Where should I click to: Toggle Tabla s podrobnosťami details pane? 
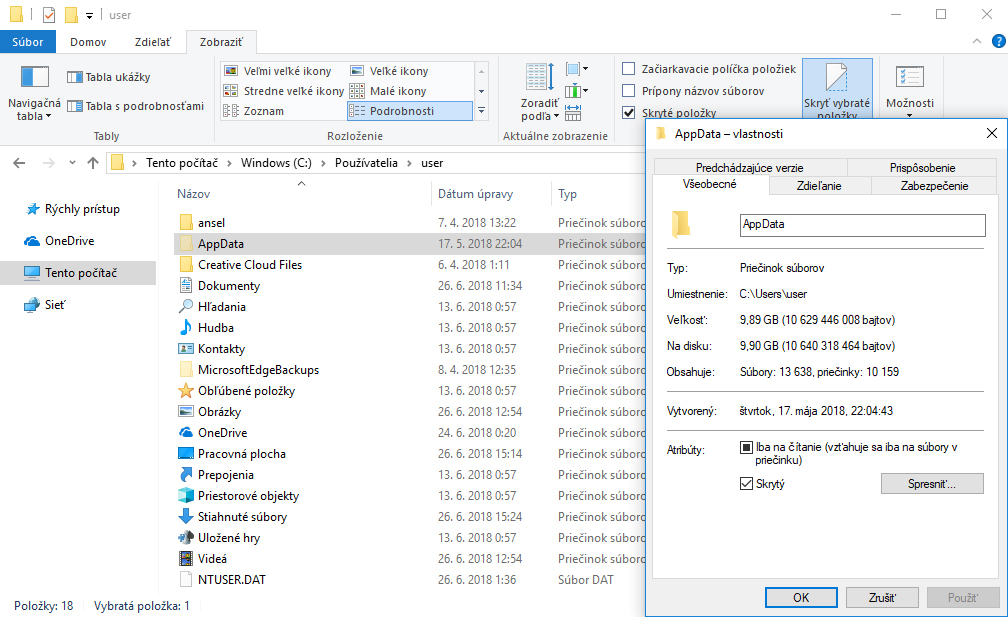point(136,106)
